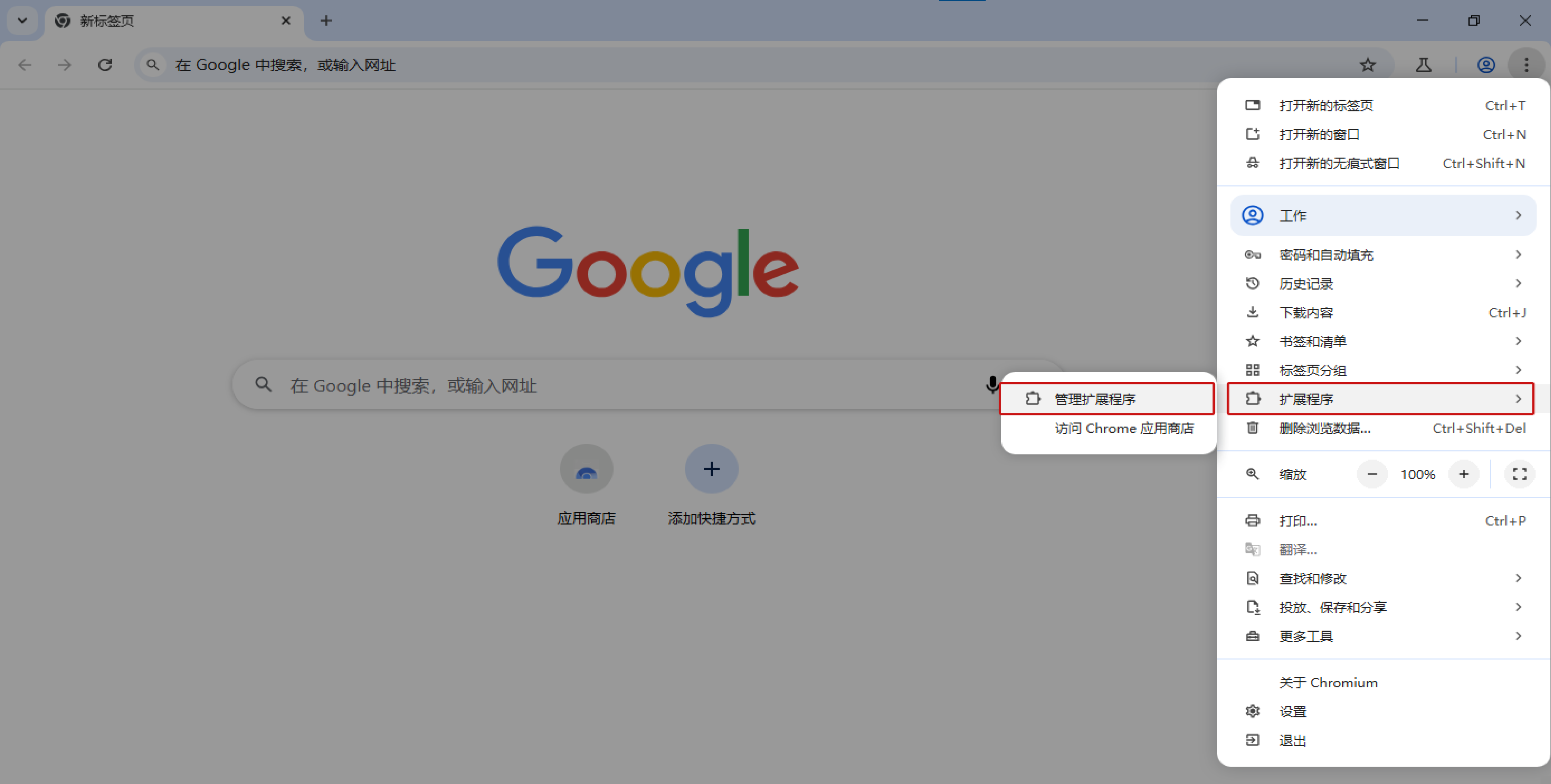Expand 标签页分组 submenu

[x=1383, y=370]
